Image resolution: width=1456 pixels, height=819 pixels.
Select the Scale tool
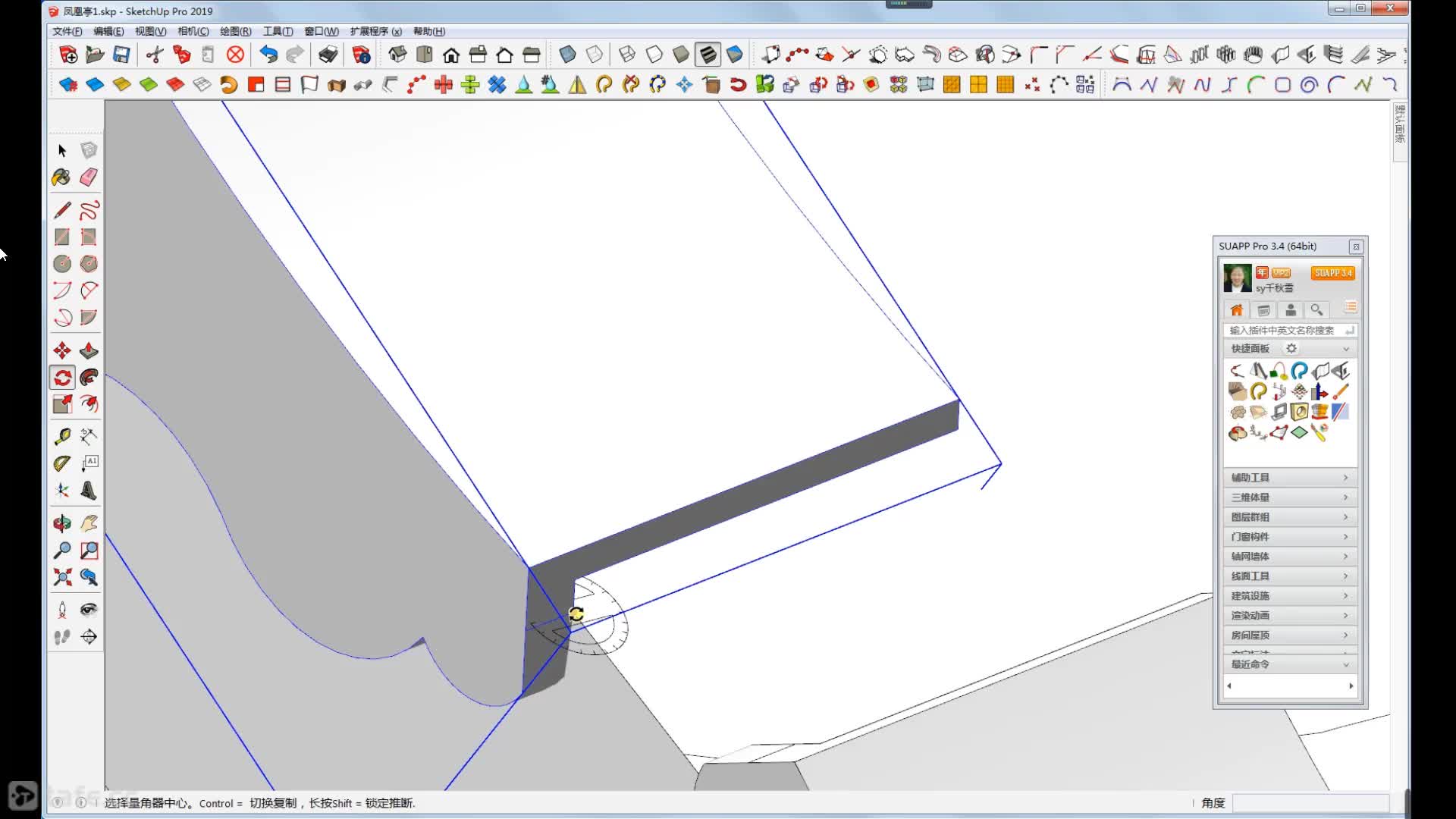pos(62,404)
